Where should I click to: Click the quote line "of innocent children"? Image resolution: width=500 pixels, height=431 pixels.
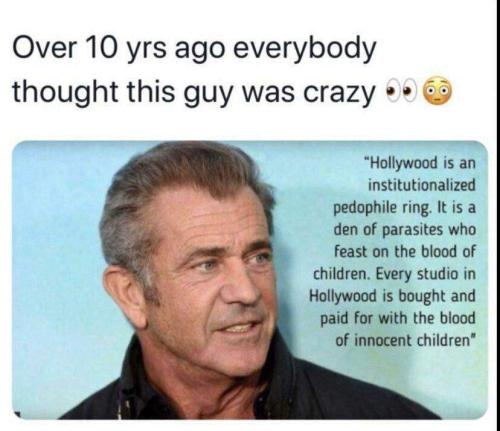(x=404, y=340)
